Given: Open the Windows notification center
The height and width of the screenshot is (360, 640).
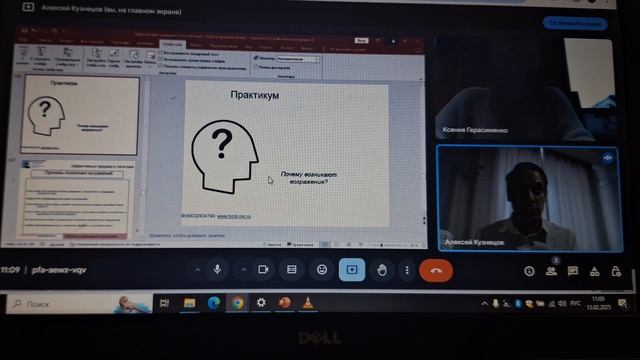Looking at the screenshot, I should click(622, 304).
